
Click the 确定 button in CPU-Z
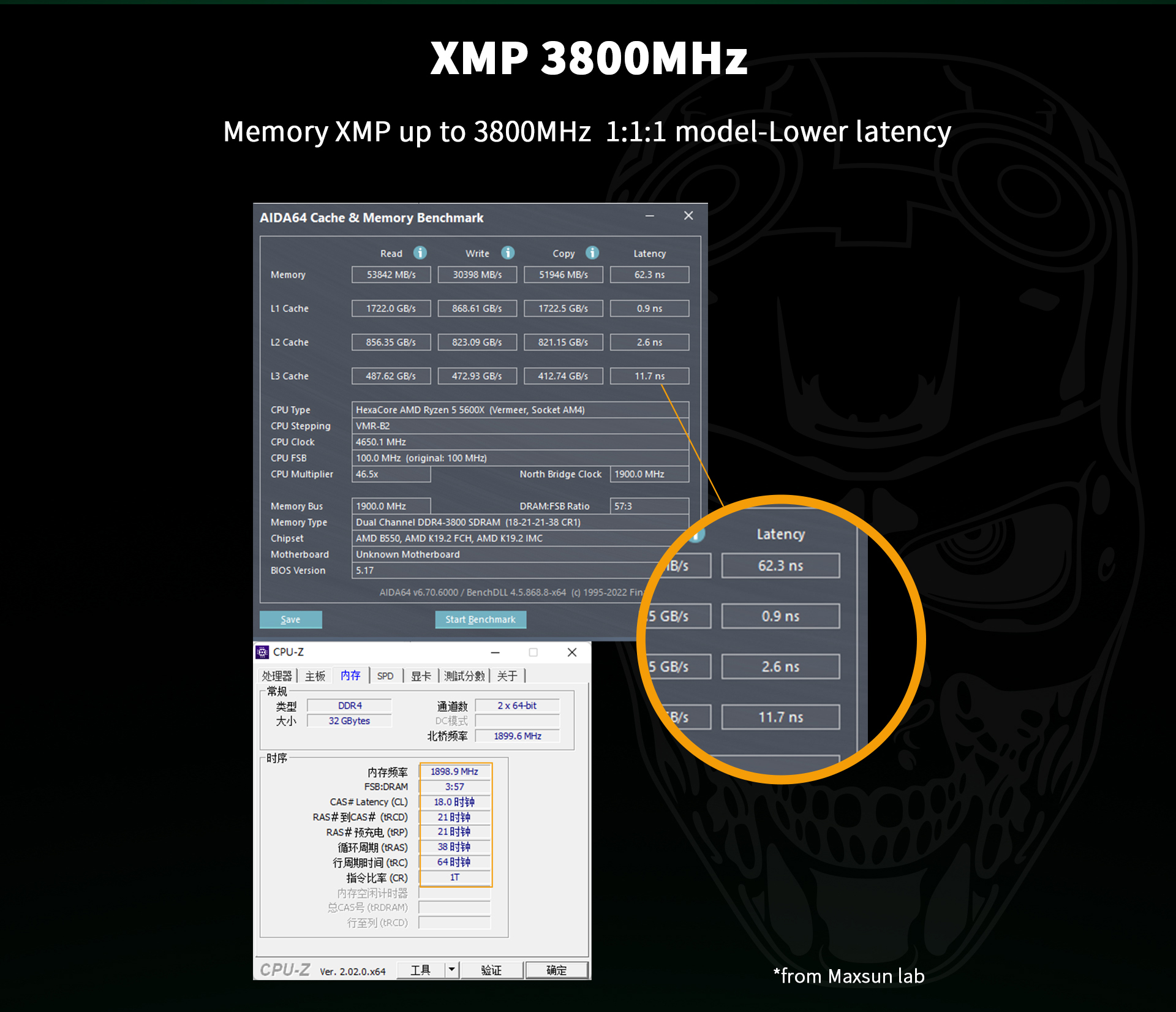click(556, 970)
